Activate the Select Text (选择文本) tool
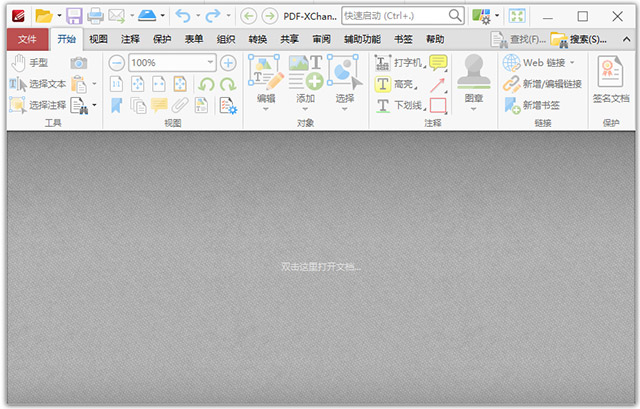The image size is (640, 409). click(38, 84)
